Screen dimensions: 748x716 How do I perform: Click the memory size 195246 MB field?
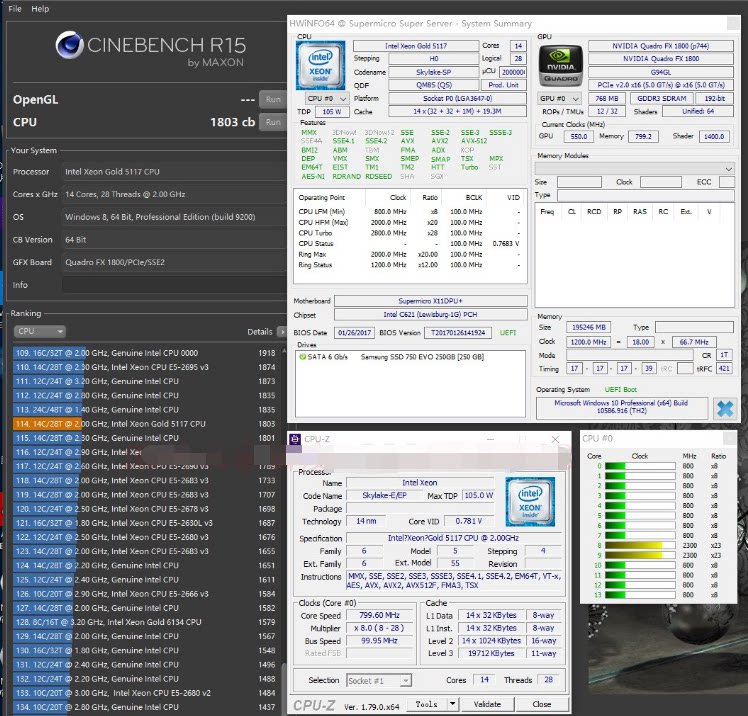[x=589, y=327]
